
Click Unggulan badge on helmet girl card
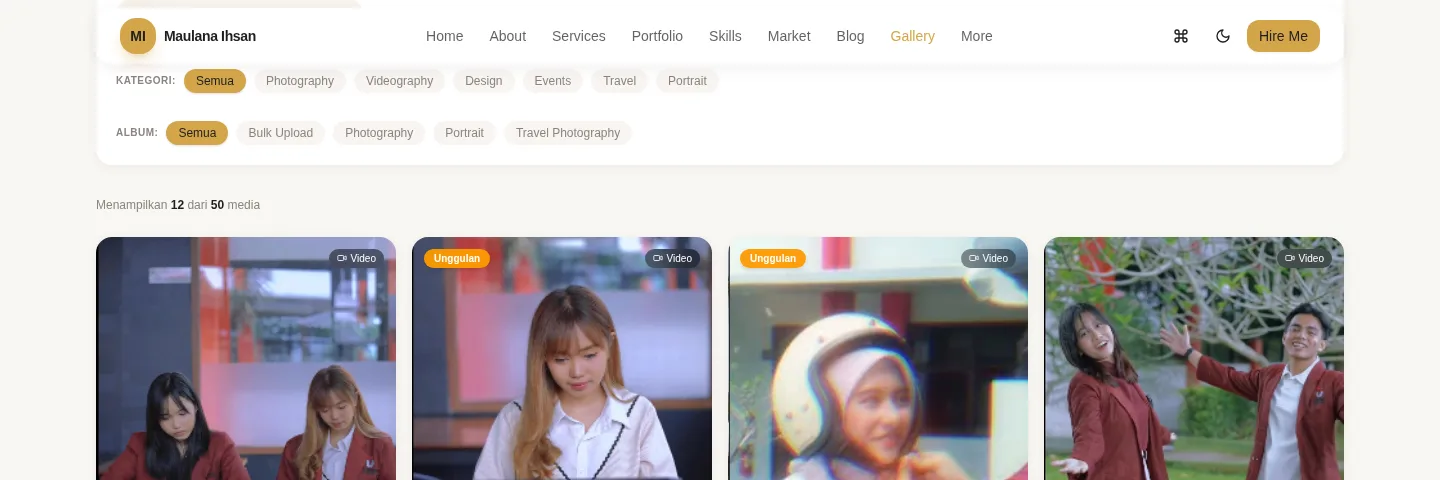[773, 258]
